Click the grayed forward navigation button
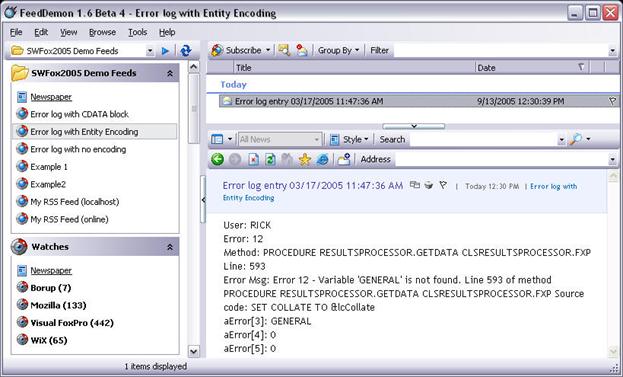 coord(235,159)
